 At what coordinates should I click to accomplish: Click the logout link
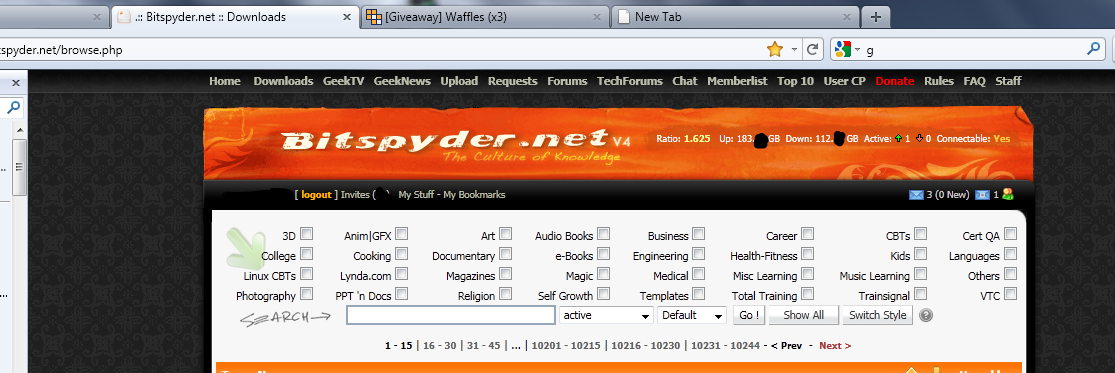click(x=316, y=195)
